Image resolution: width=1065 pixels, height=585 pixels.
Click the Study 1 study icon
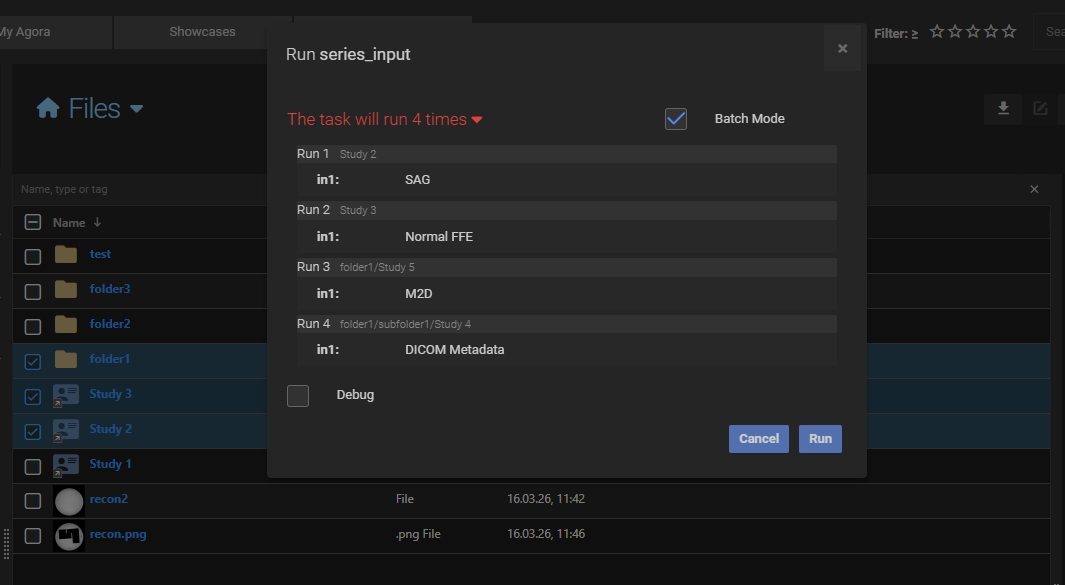(x=66, y=464)
